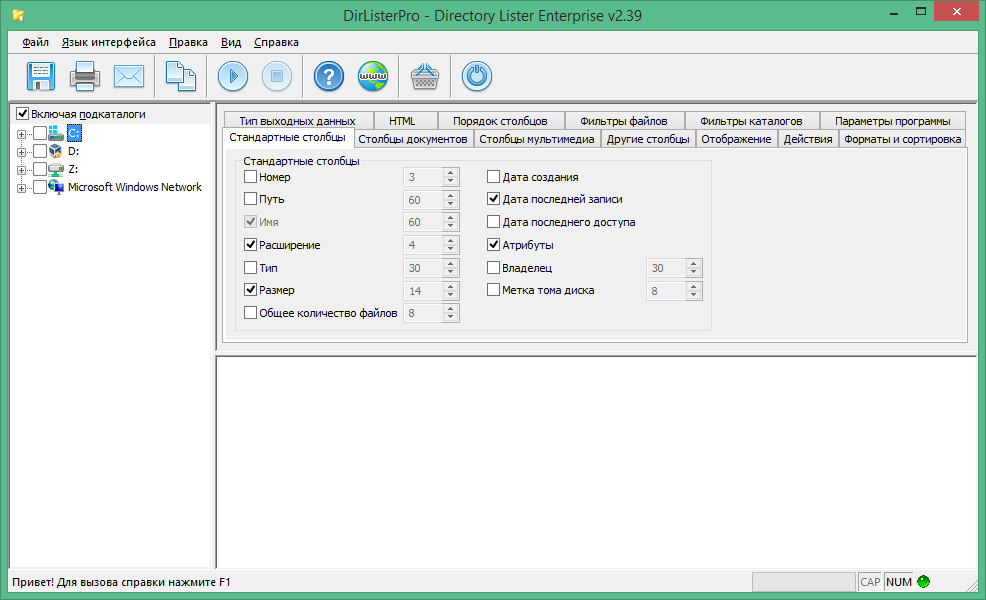
Task: Enable Общее количество файлов checkbox
Action: click(x=250, y=313)
